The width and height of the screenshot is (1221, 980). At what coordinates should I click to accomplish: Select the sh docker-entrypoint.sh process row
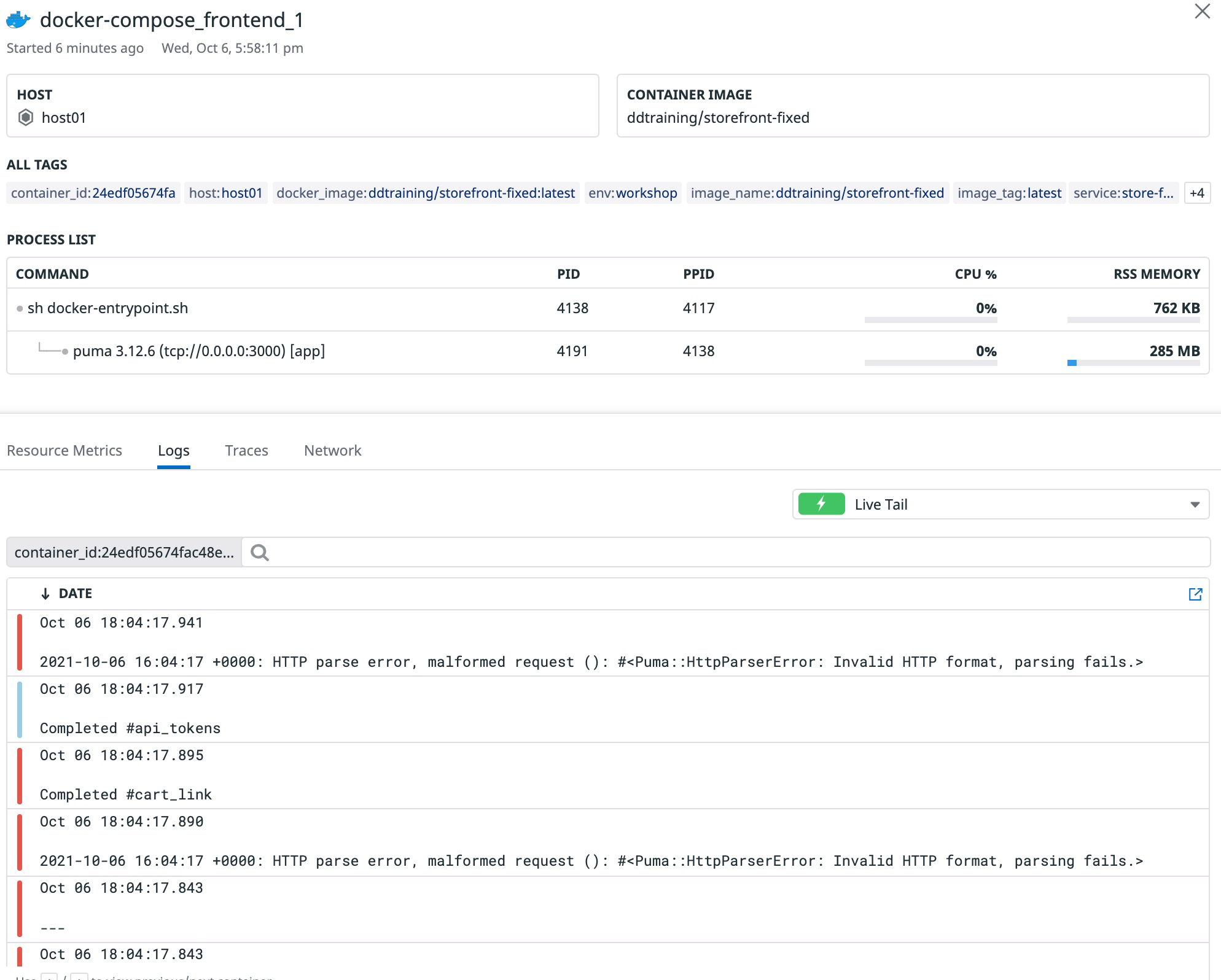pos(108,308)
